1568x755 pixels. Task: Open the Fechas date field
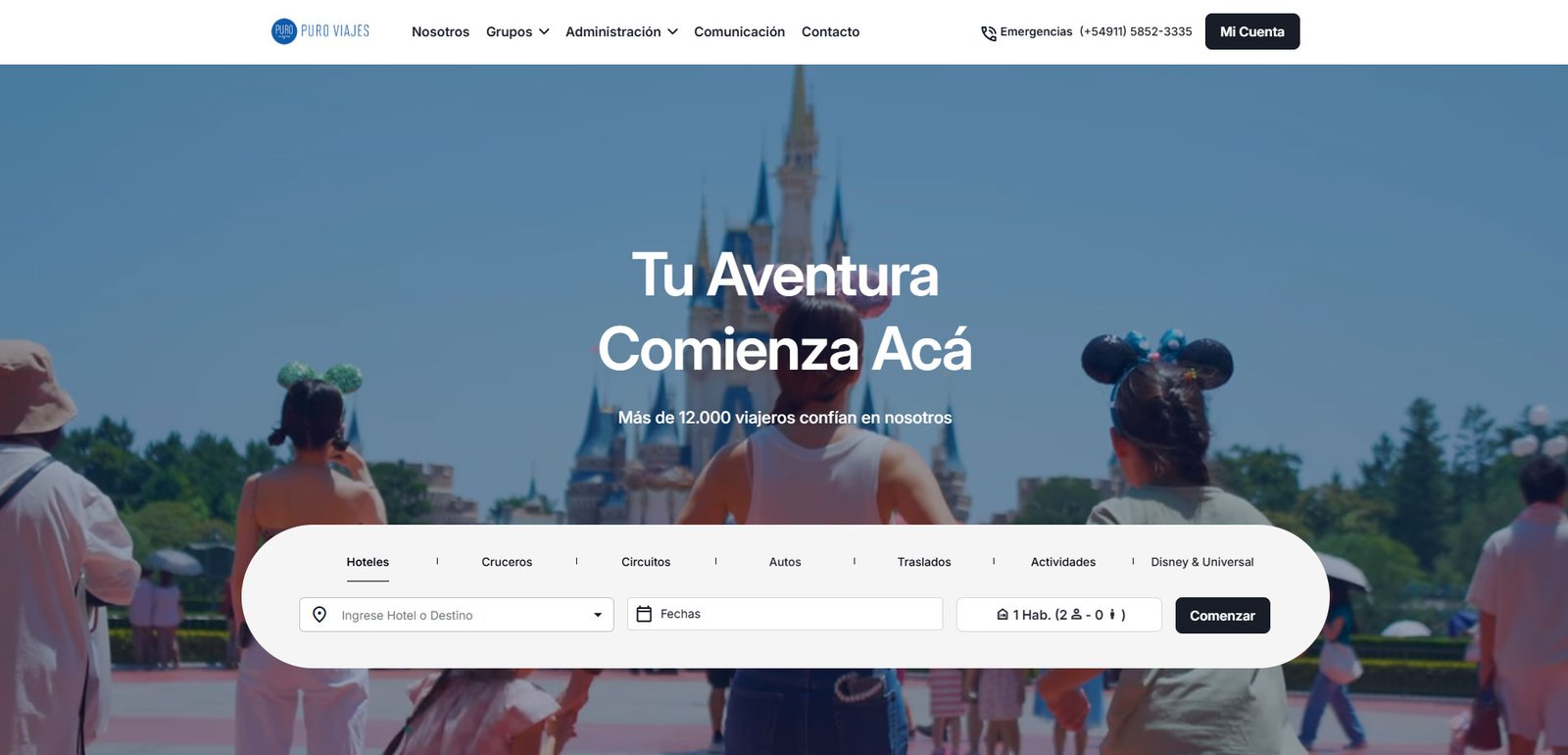(785, 614)
